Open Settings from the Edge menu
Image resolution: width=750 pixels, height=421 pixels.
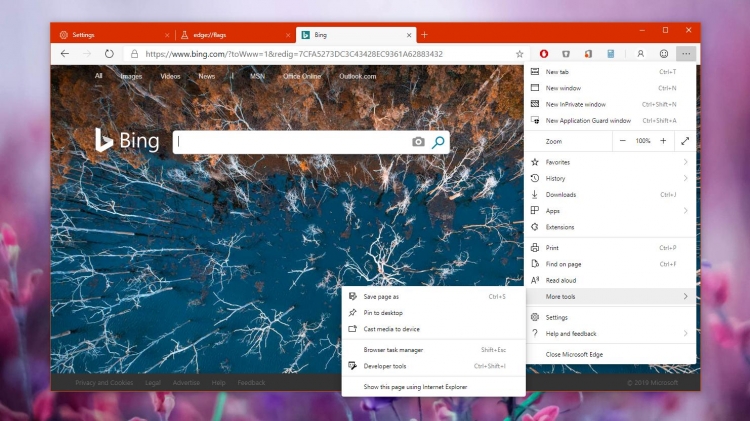610,317
